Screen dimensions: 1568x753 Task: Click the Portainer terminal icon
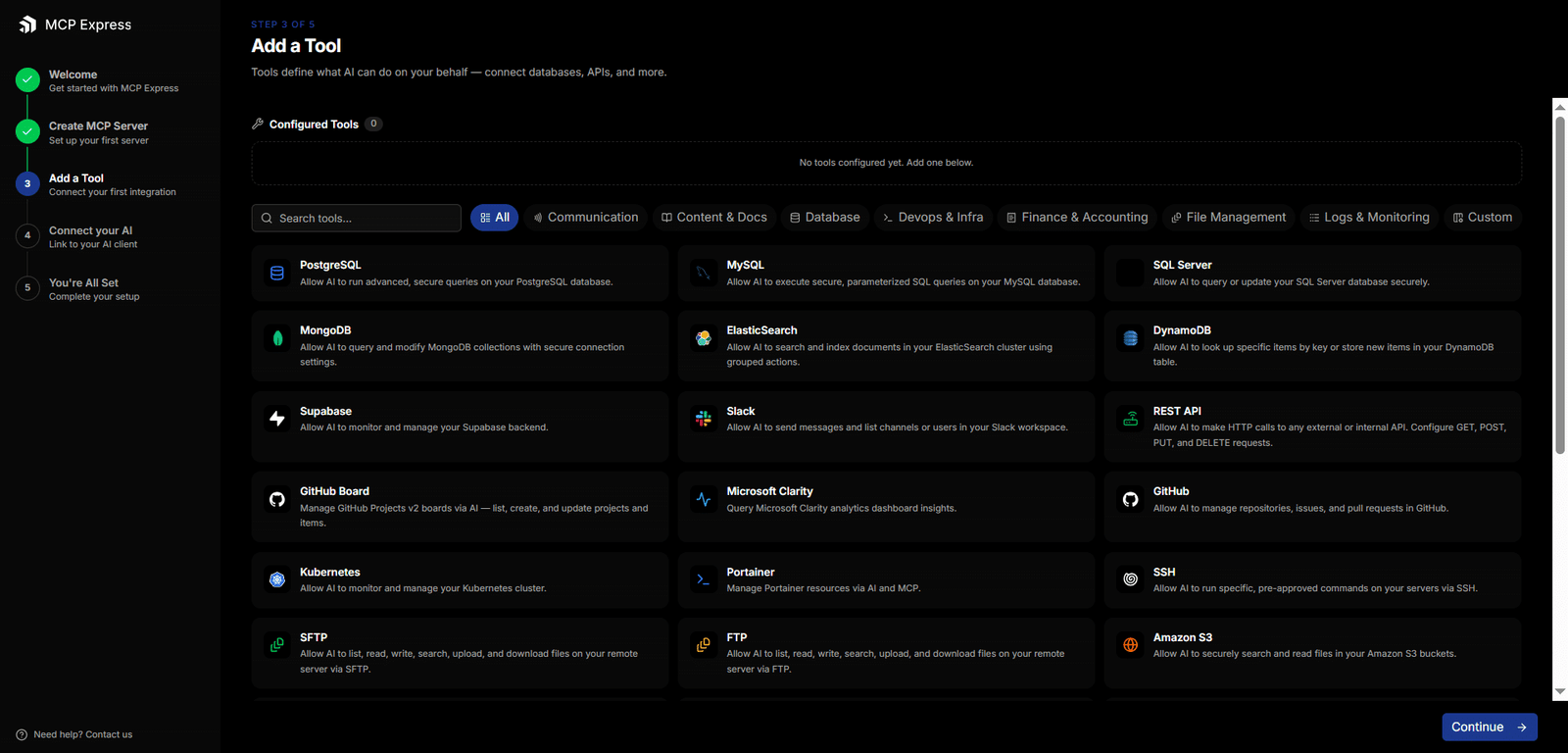704,579
